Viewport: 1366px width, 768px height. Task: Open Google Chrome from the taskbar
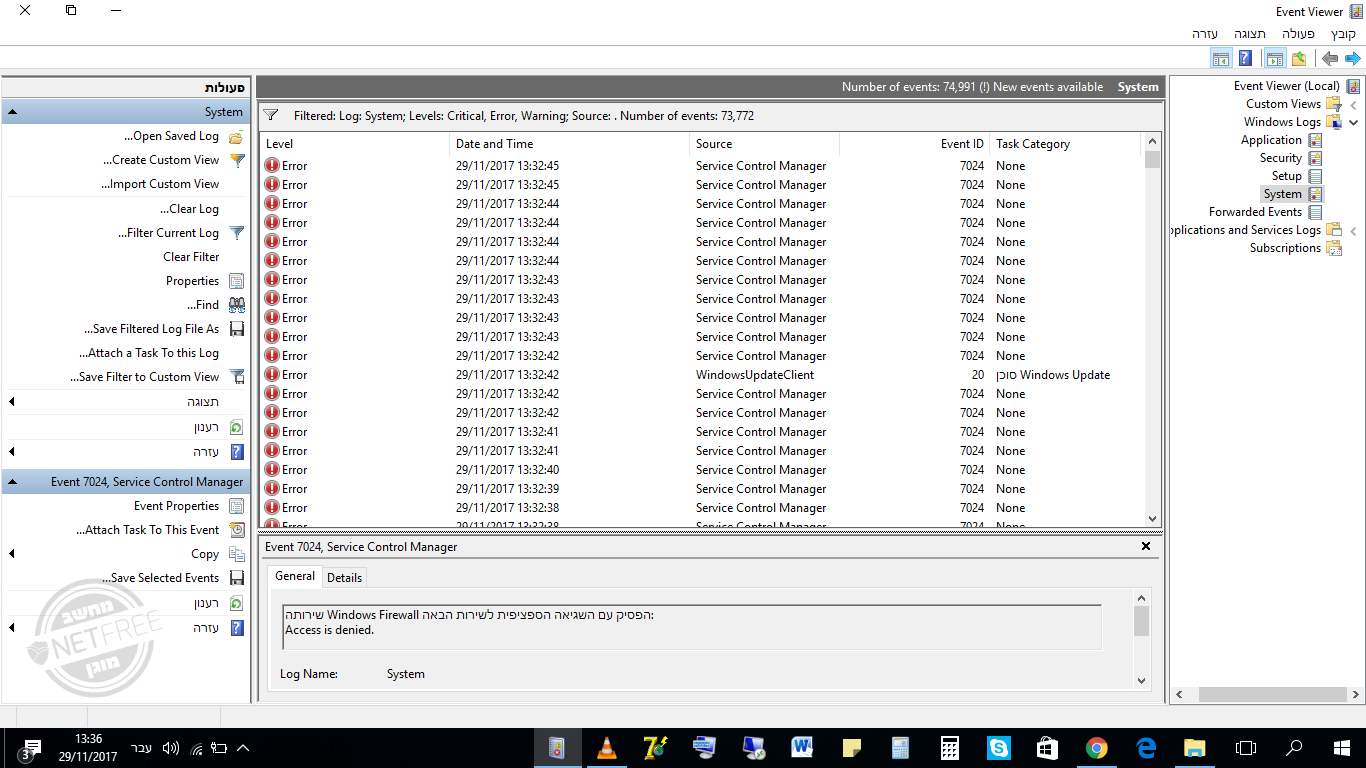tap(1097, 747)
